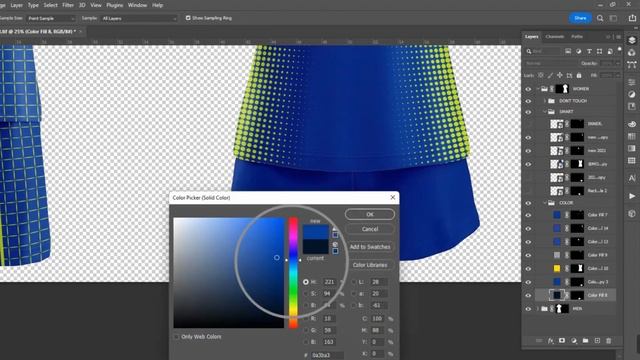Click Add to Swatches button
Image resolution: width=640 pixels, height=360 pixels.
pos(370,247)
